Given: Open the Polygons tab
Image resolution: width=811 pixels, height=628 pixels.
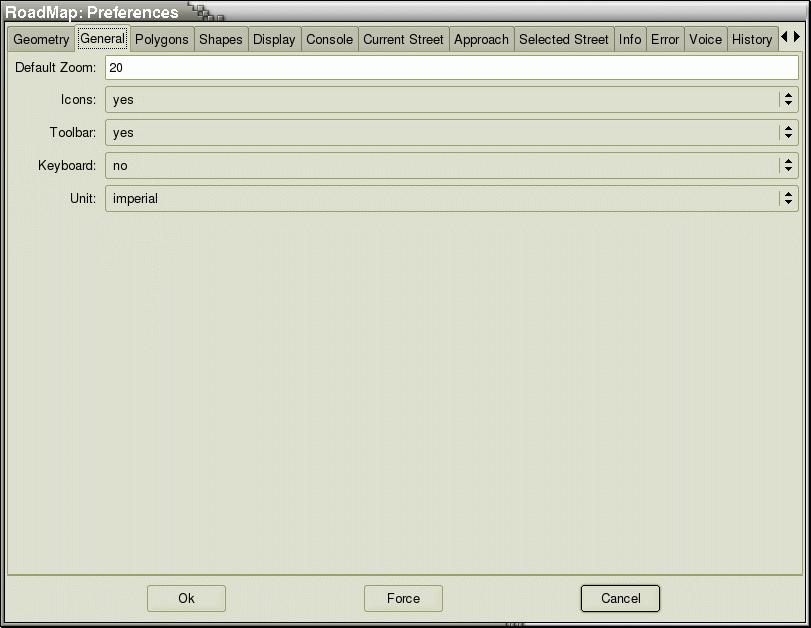Looking at the screenshot, I should pyautogui.click(x=162, y=40).
